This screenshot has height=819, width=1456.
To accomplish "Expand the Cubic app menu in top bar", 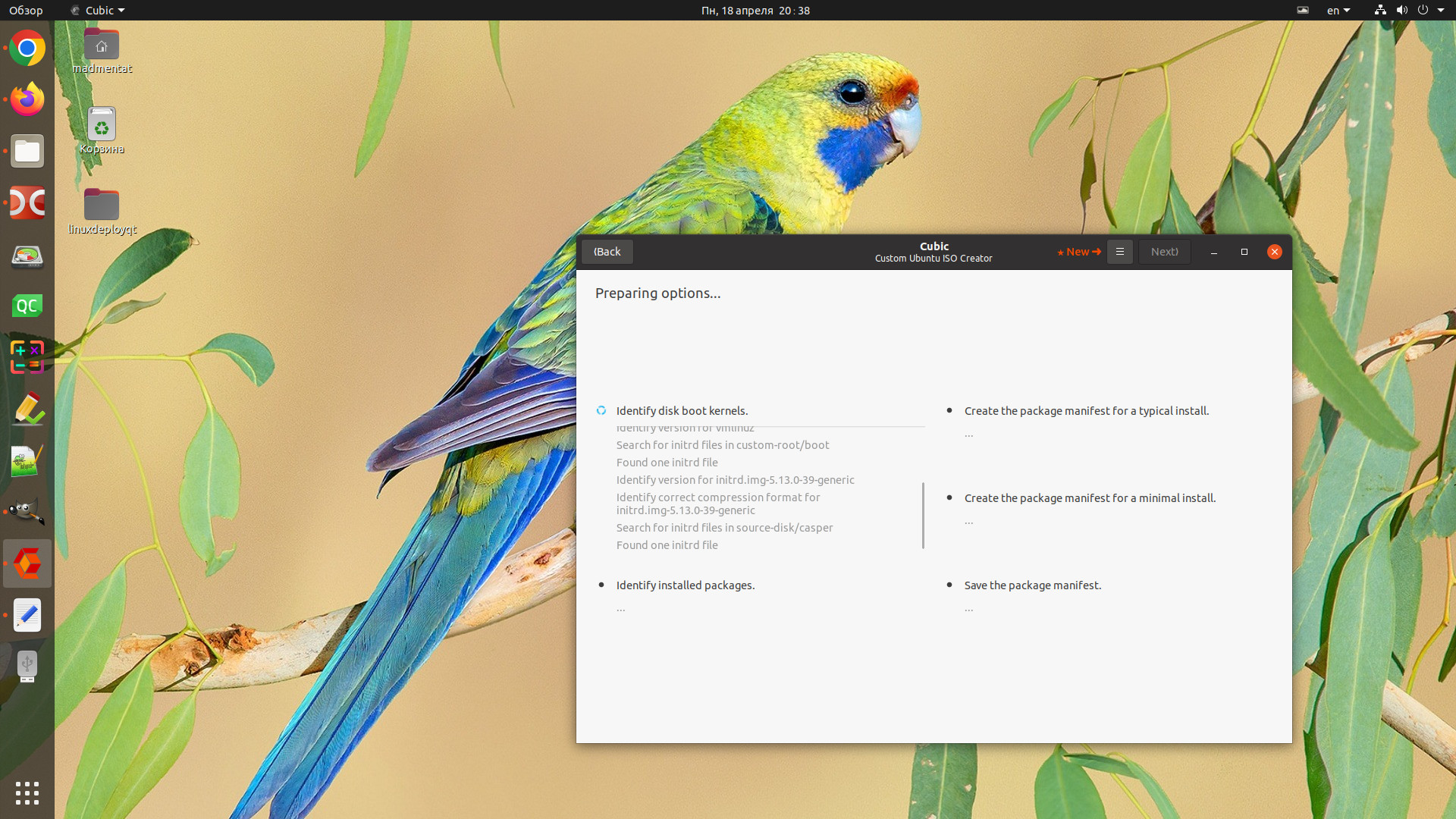I will [98, 10].
